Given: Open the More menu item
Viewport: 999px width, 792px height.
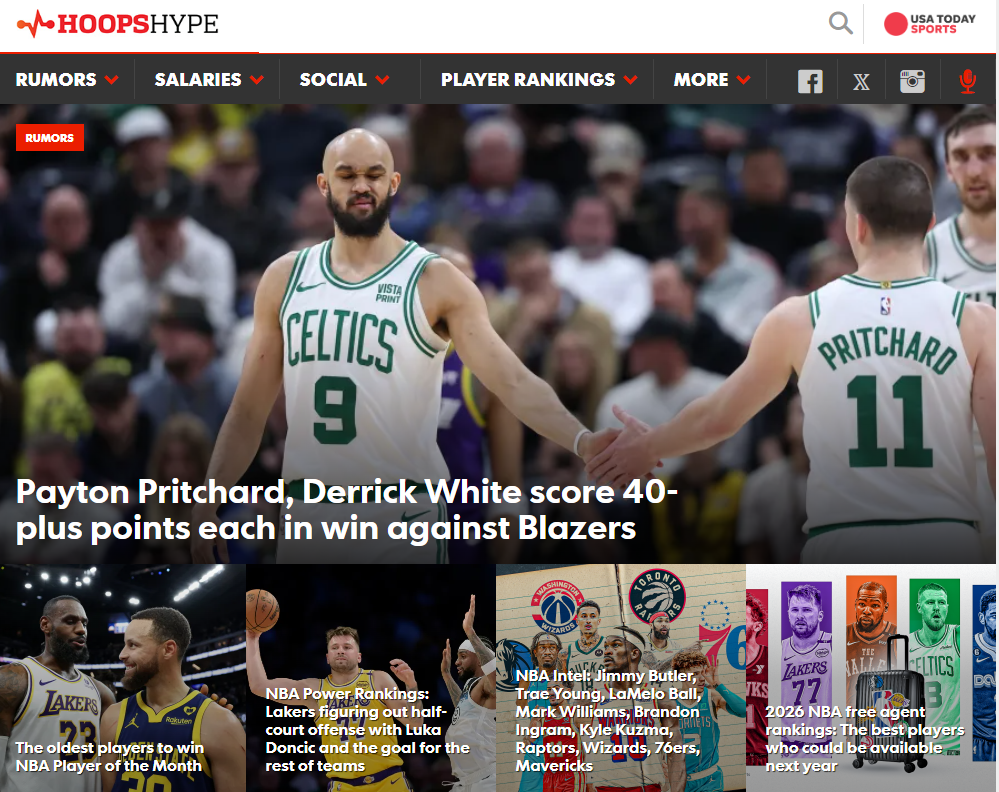Looking at the screenshot, I should click(701, 80).
